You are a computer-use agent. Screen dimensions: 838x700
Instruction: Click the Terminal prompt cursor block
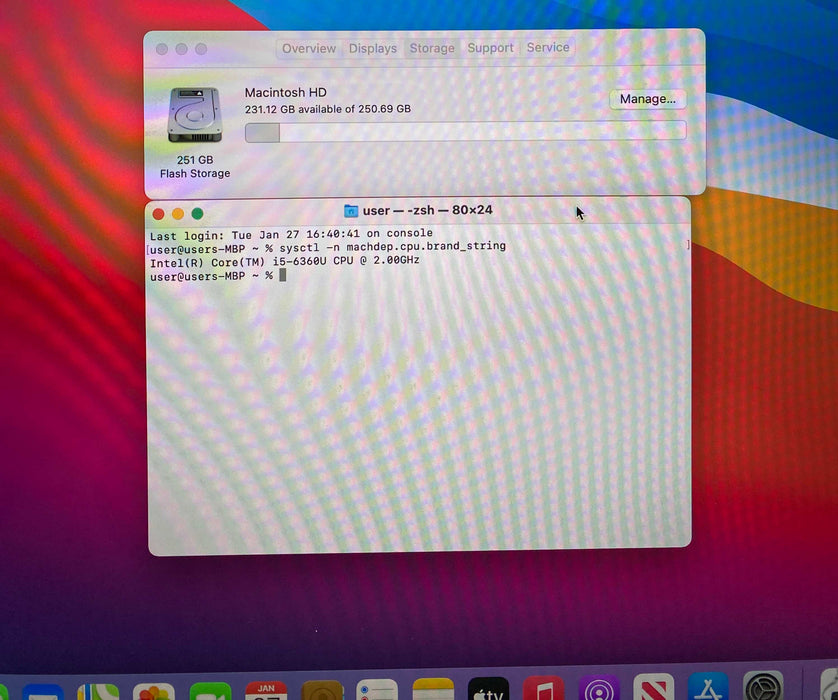click(283, 275)
